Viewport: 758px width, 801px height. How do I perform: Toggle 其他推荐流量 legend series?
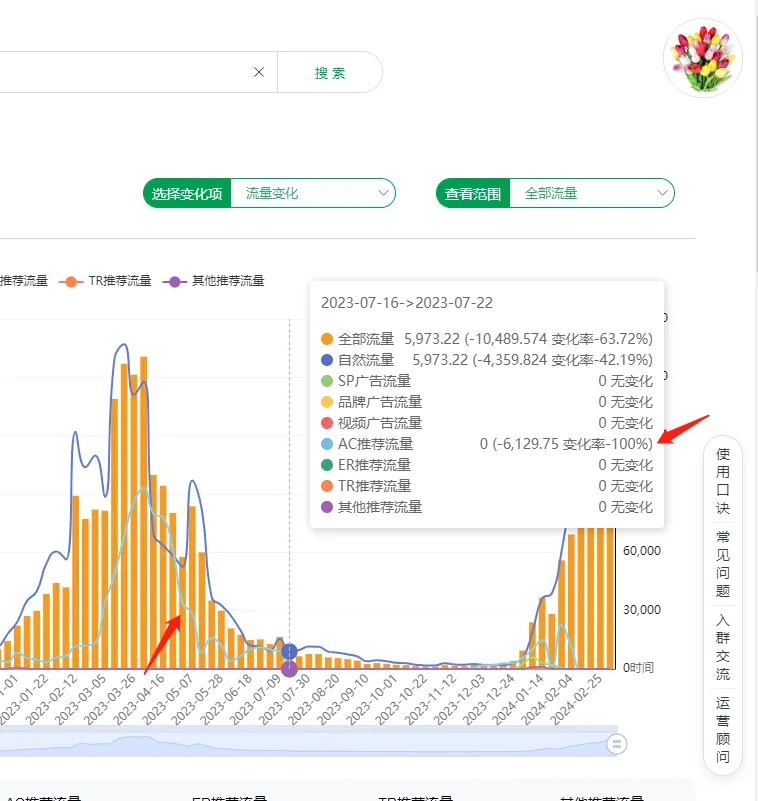[214, 281]
